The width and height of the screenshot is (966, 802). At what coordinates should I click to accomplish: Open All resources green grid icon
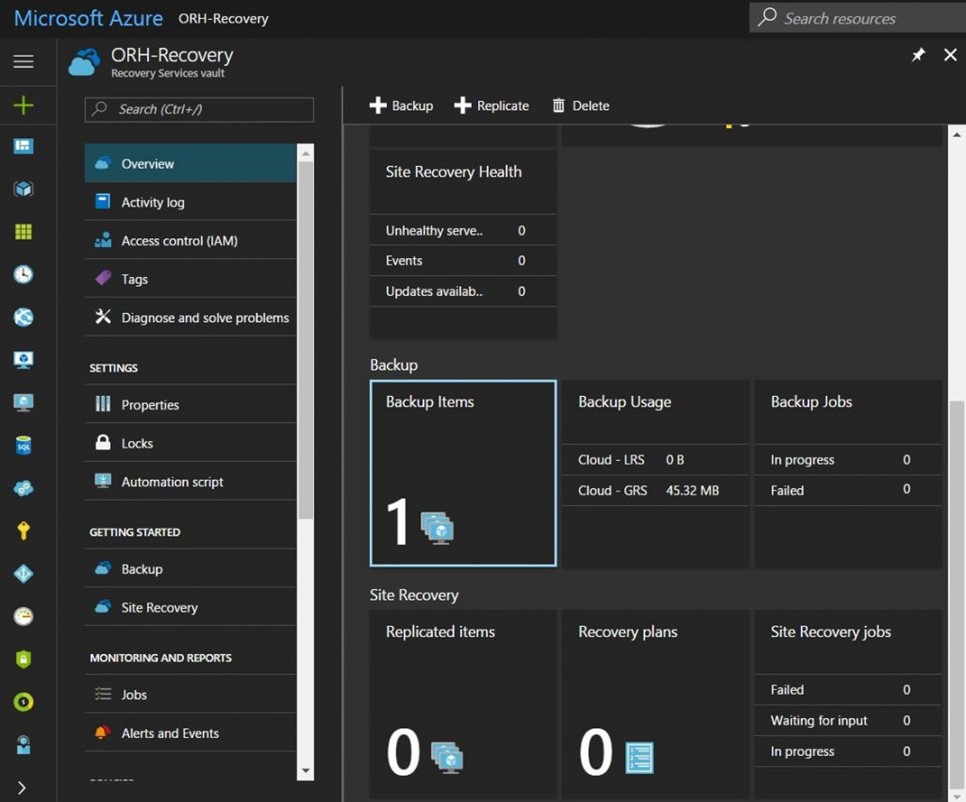tap(23, 232)
